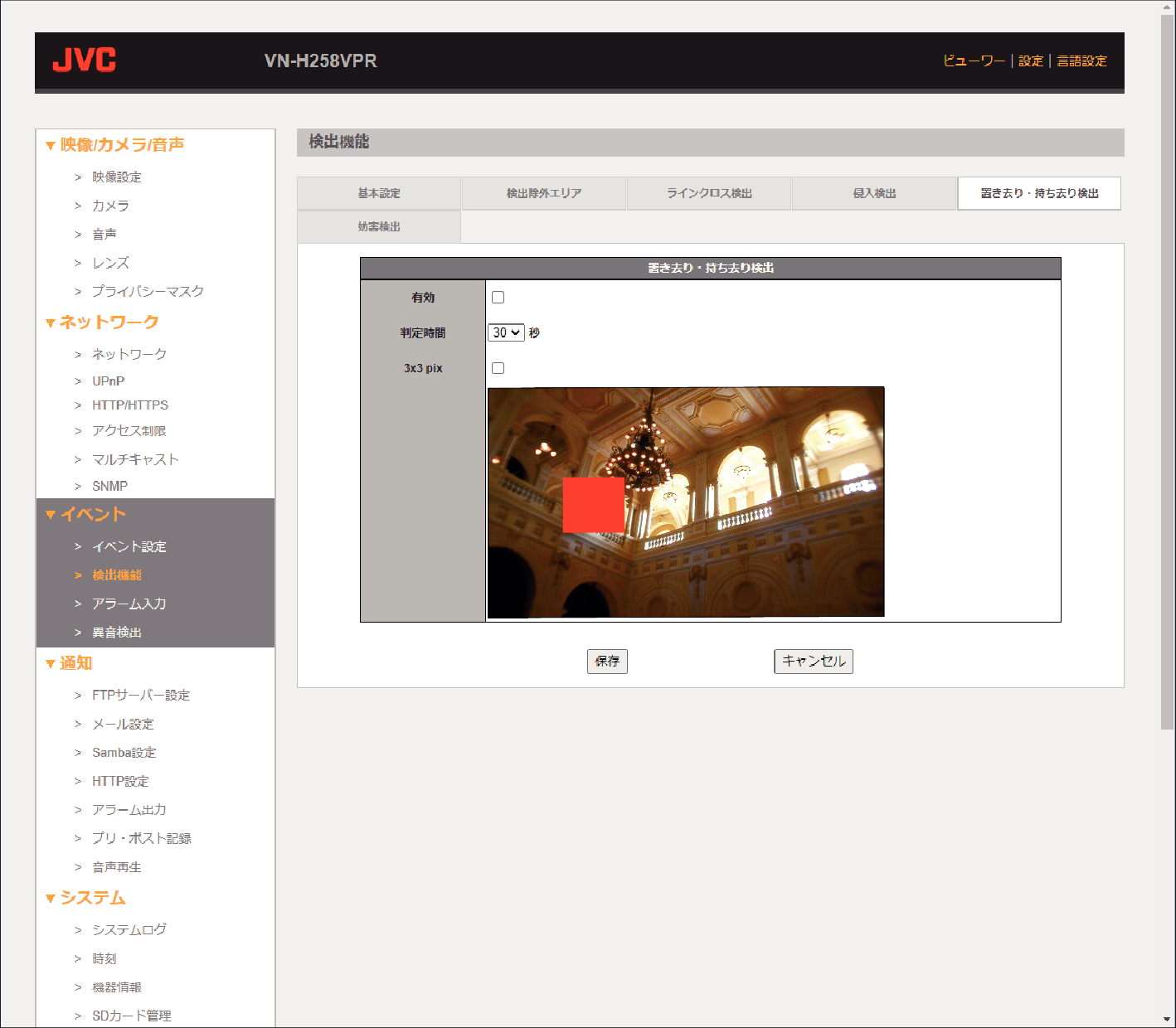The width and height of the screenshot is (1176, 1028).
Task: Open アラーム出力 page
Action: pyautogui.click(x=129, y=810)
